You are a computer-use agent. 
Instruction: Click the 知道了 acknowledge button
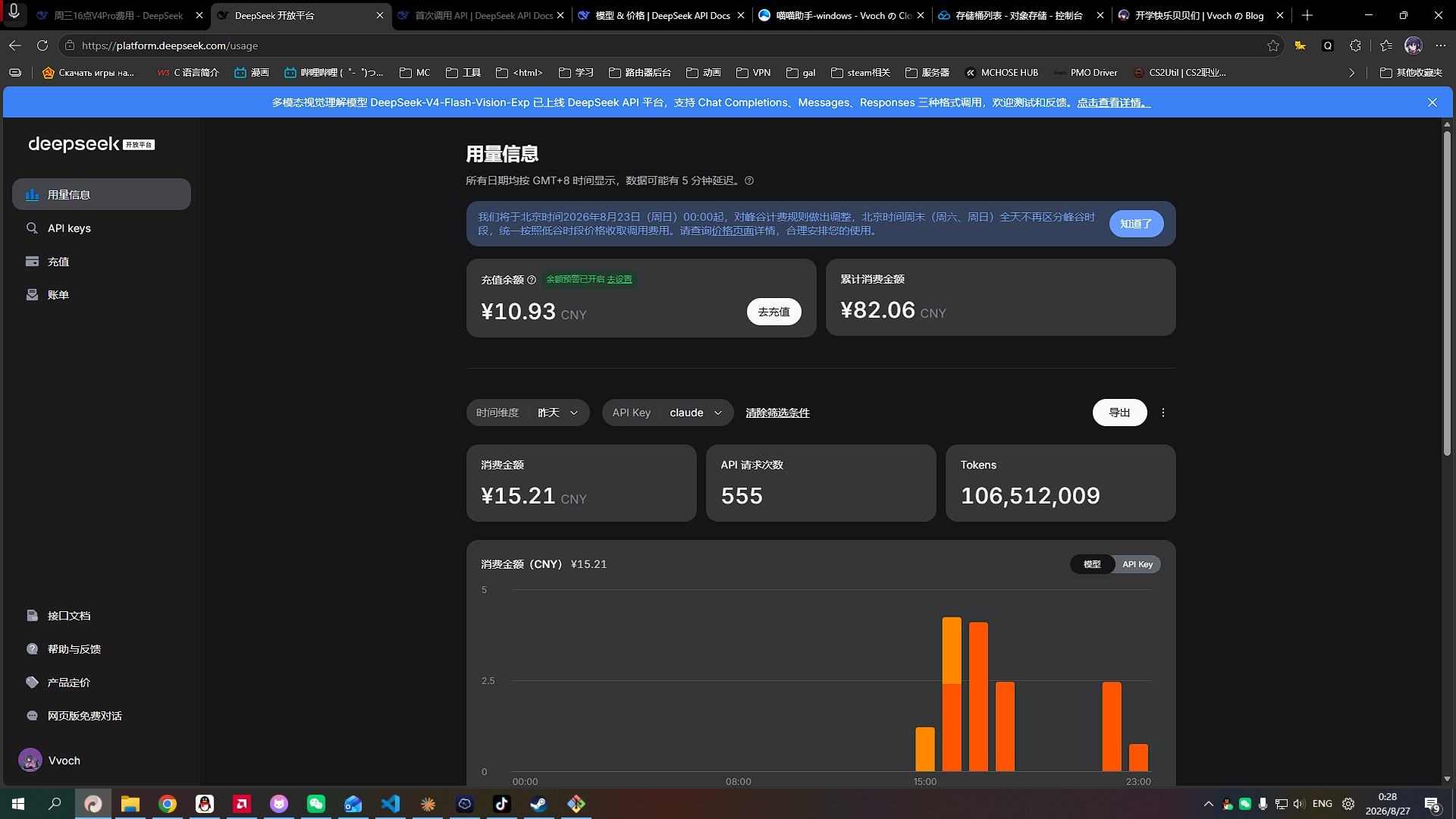click(1136, 224)
